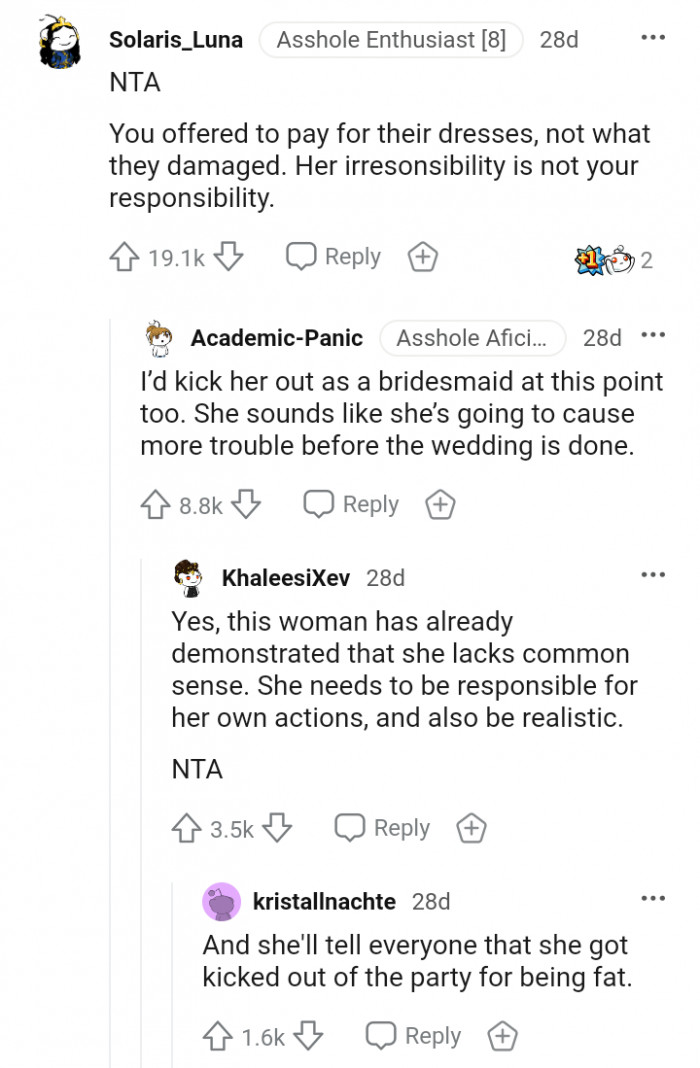The width and height of the screenshot is (700, 1068).
Task: Open the three-dot menu on KhaleesiXev's comment
Action: [652, 574]
